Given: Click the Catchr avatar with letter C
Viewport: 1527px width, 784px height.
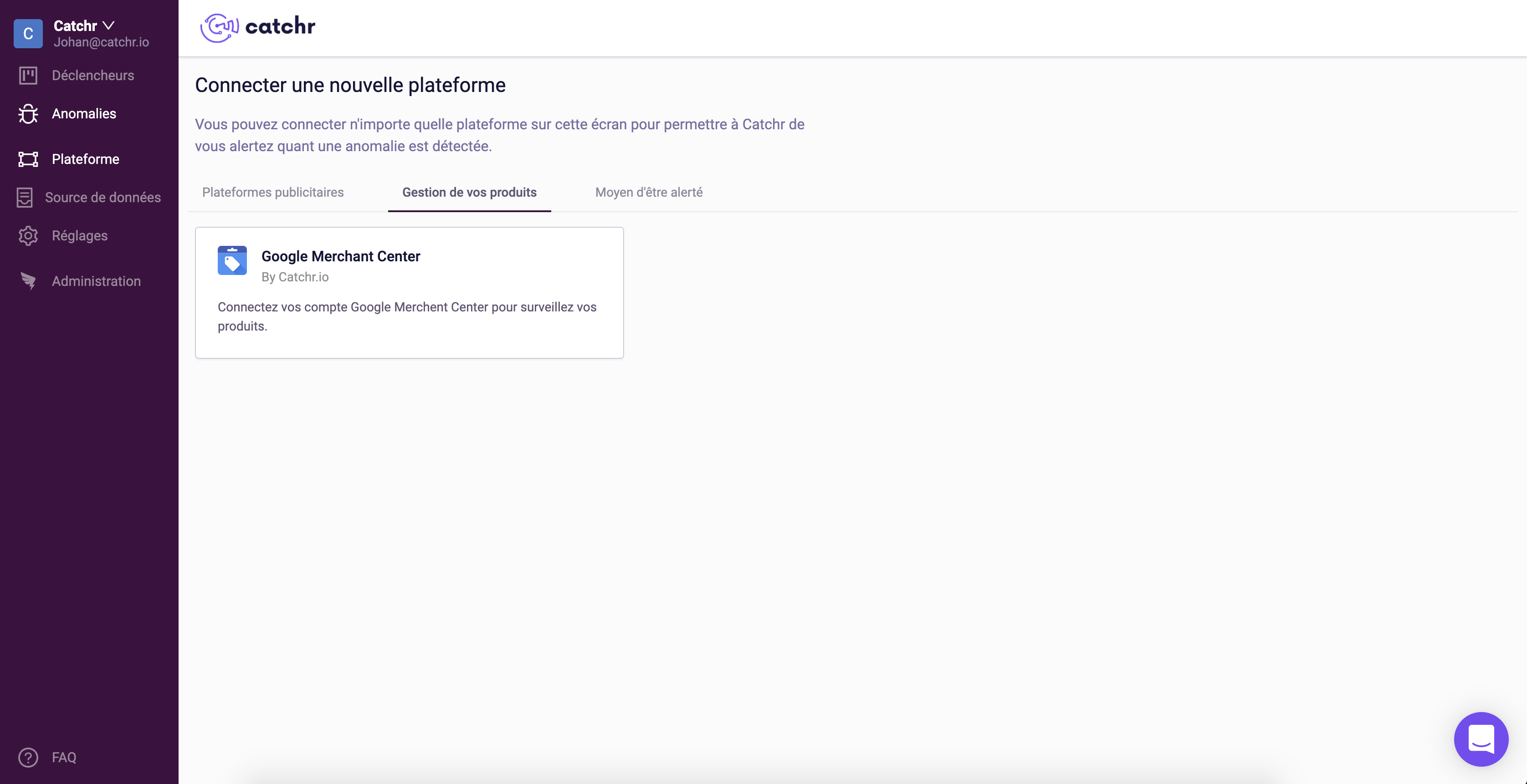Looking at the screenshot, I should pos(28,34).
